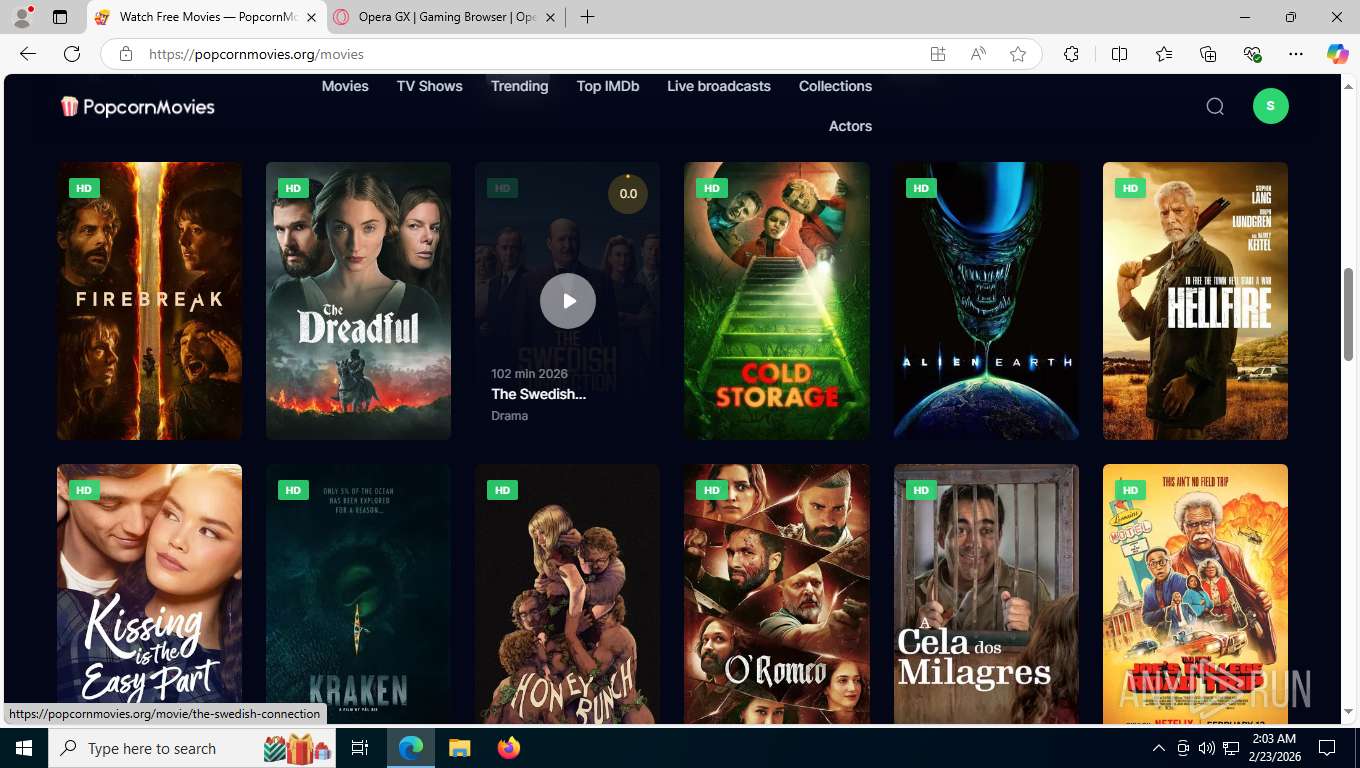
Task: Switch to the Opera GX tab
Action: tap(447, 17)
